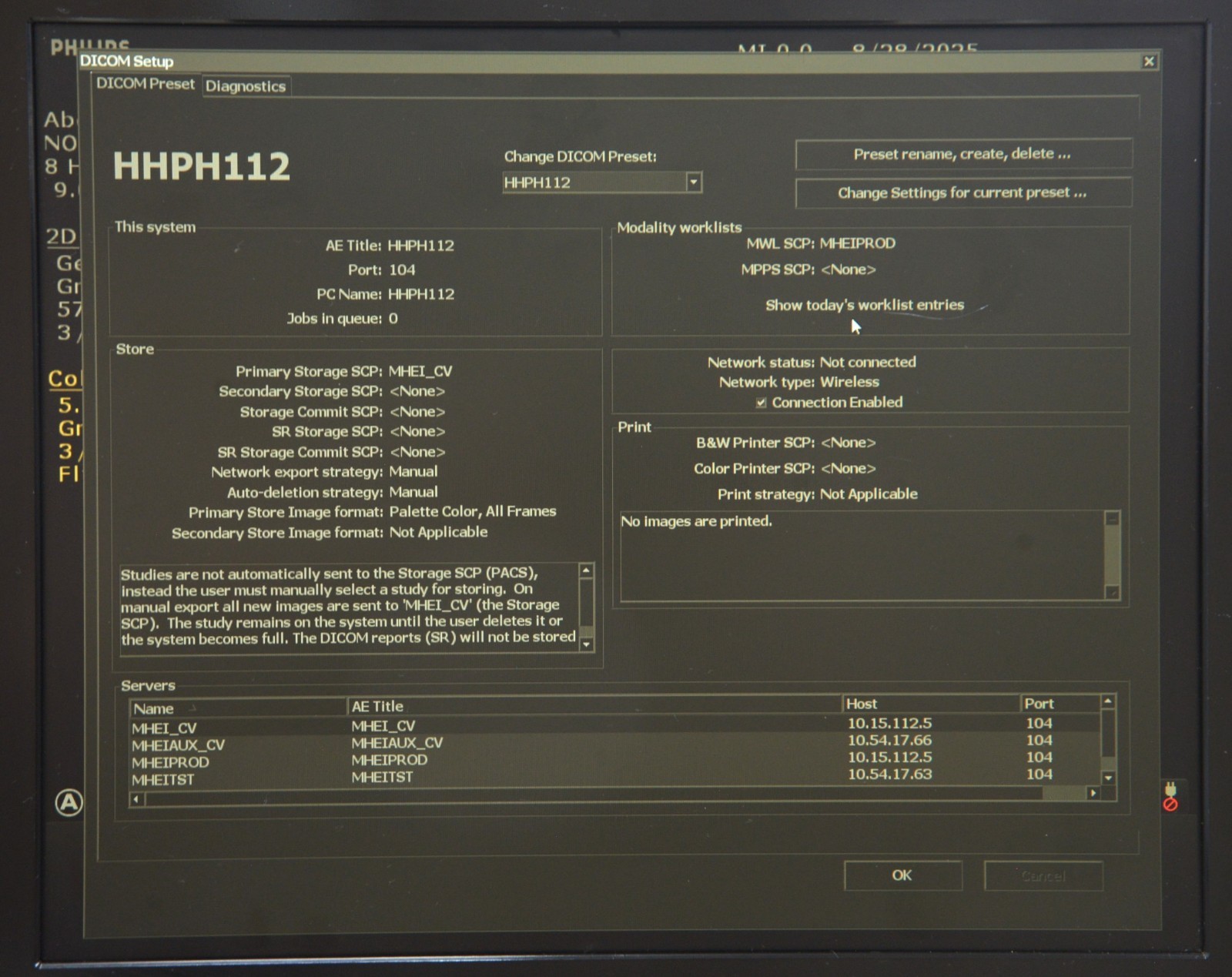Close the DICOM Setup dialog
The width and height of the screenshot is (1232, 977).
coord(1148,62)
